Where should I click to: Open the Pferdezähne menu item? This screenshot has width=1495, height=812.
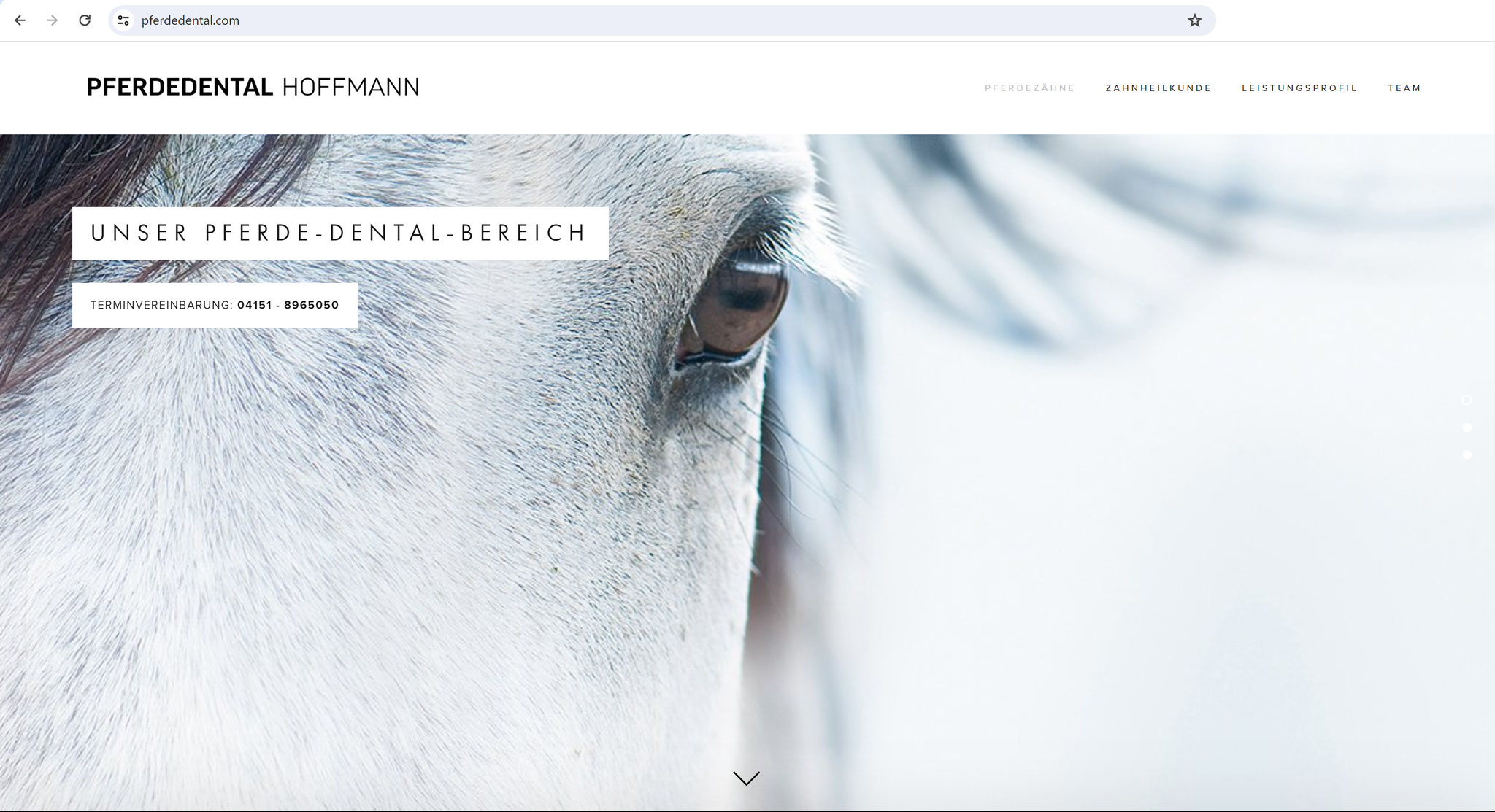pos(1029,88)
